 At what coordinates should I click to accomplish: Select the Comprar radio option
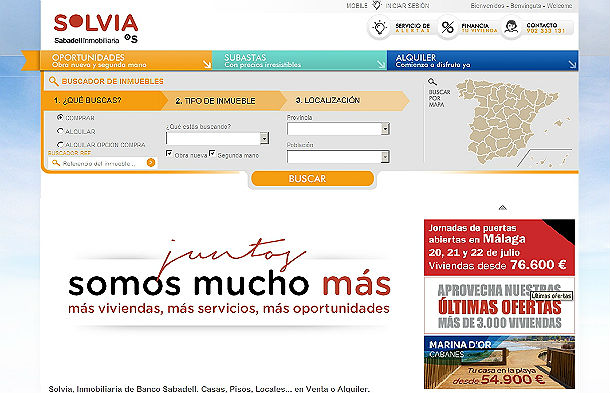pyautogui.click(x=60, y=117)
